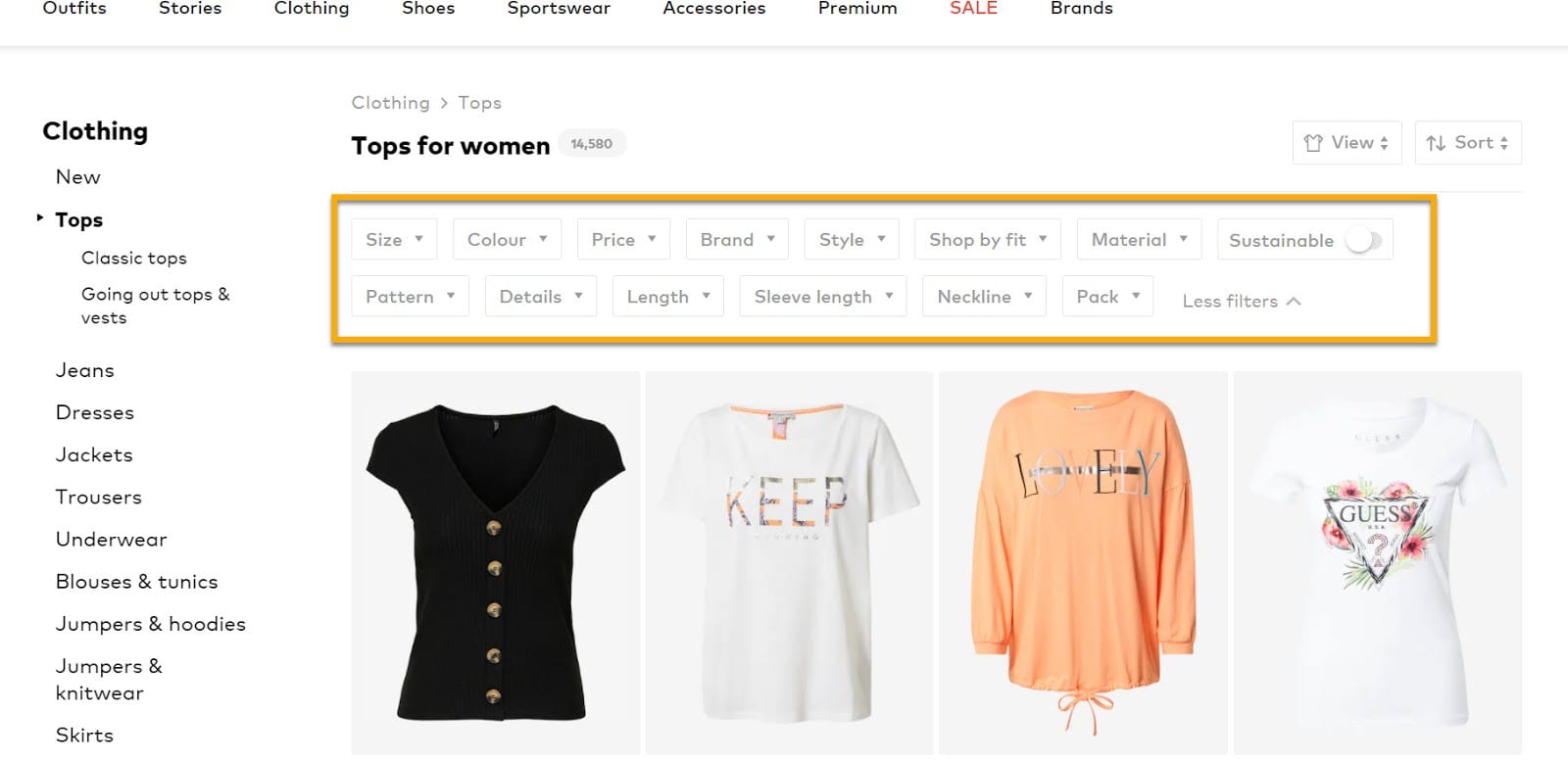Open the SALE menu item
Viewport: 1568px width, 761px height.
pos(973,9)
